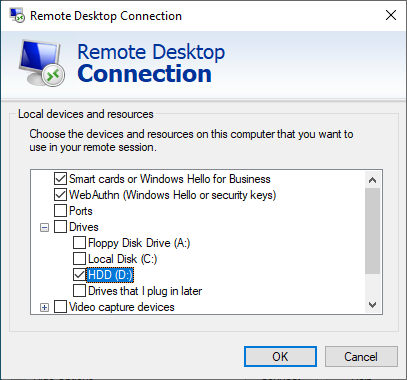Image resolution: width=407 pixels, height=380 pixels.
Task: Select Drives that I plug in later label
Action: (x=145, y=291)
